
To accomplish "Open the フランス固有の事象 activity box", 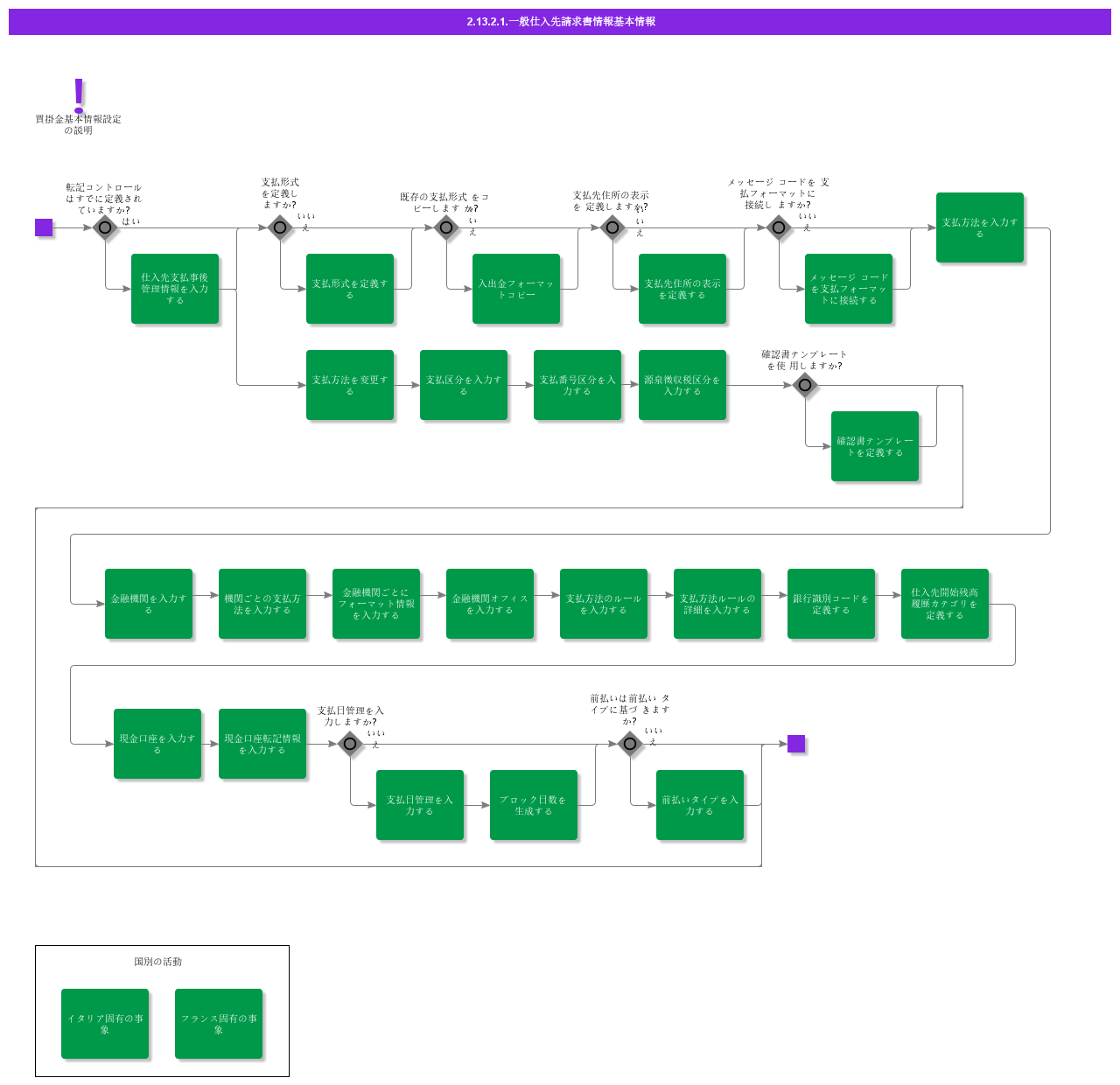I will (219, 1024).
